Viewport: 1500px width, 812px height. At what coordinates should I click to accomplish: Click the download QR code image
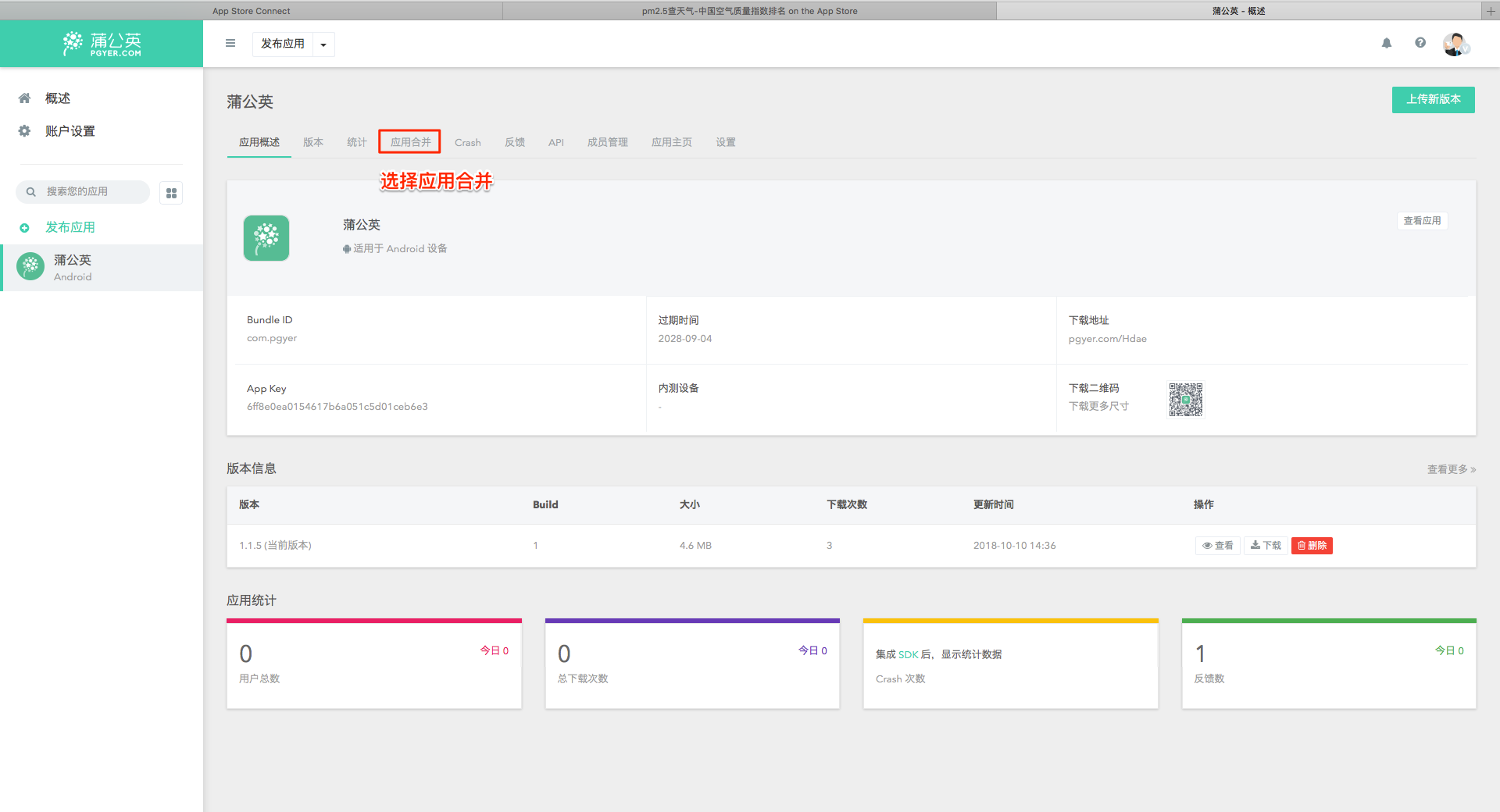[1185, 400]
